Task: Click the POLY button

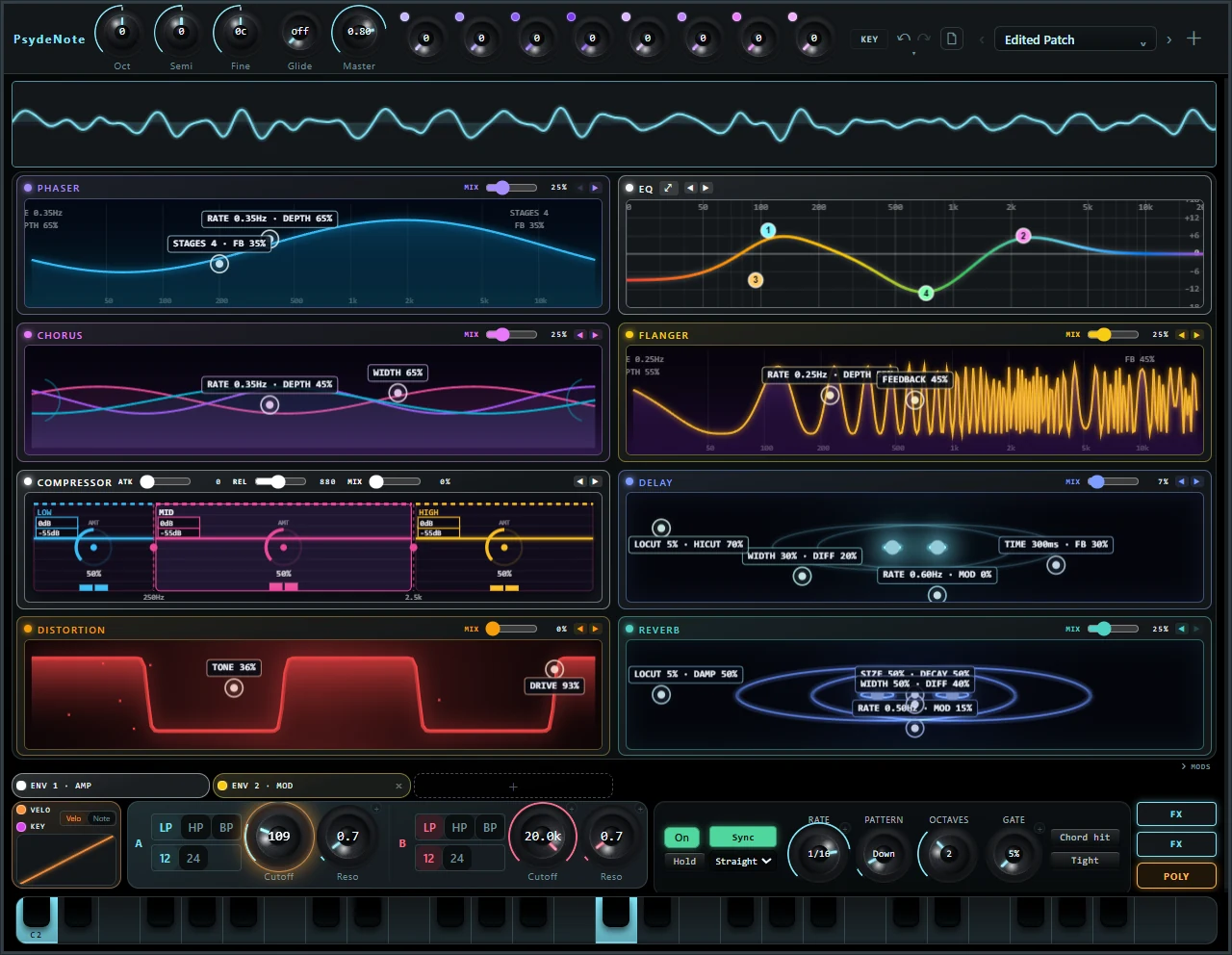Action: coord(1176,876)
